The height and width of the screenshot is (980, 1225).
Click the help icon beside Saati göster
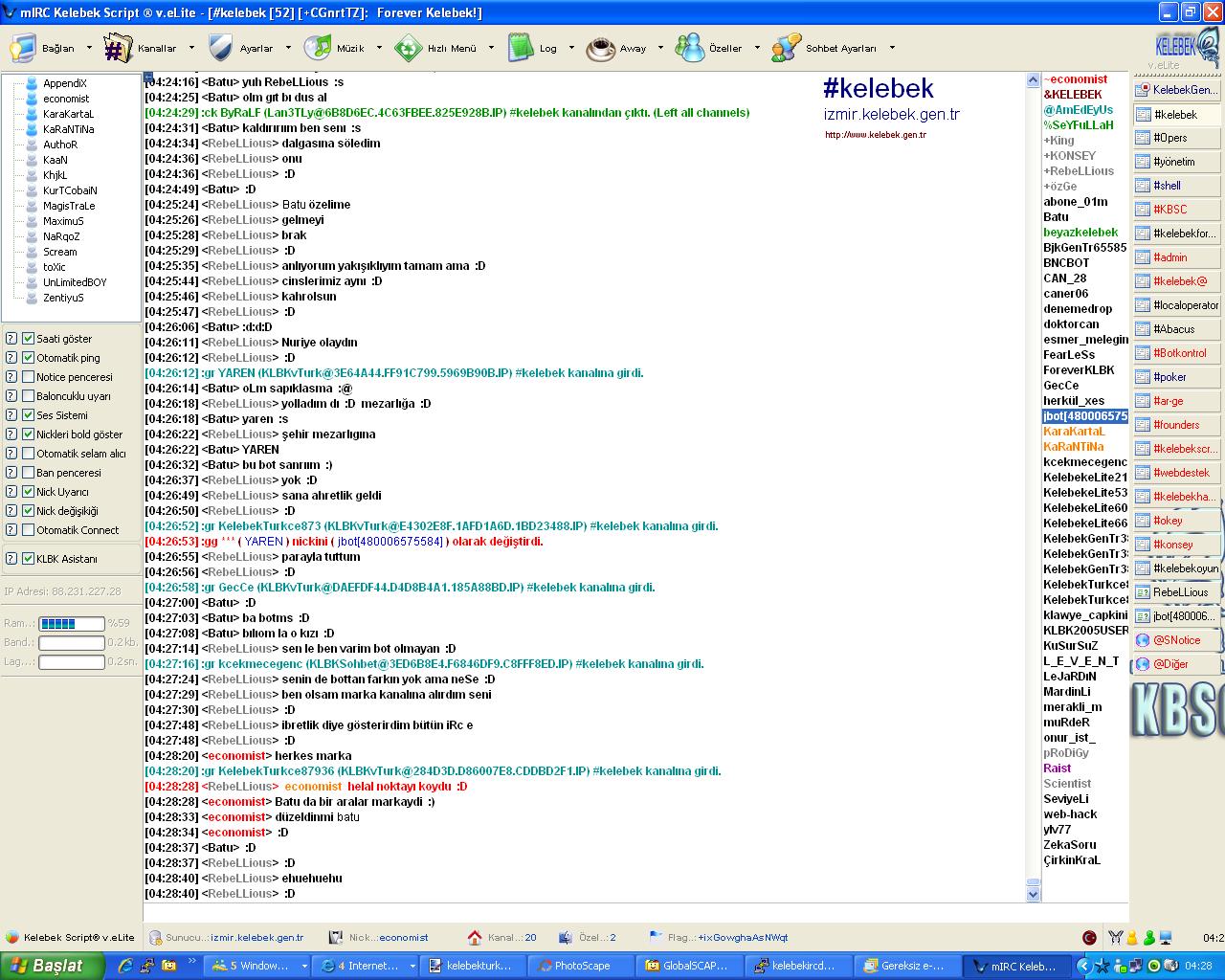point(11,339)
